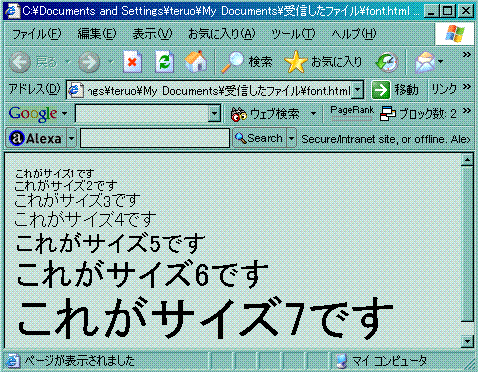Screen dimensions: 478x372
Task: Click the scrollbar down arrow
Action: click(467, 341)
